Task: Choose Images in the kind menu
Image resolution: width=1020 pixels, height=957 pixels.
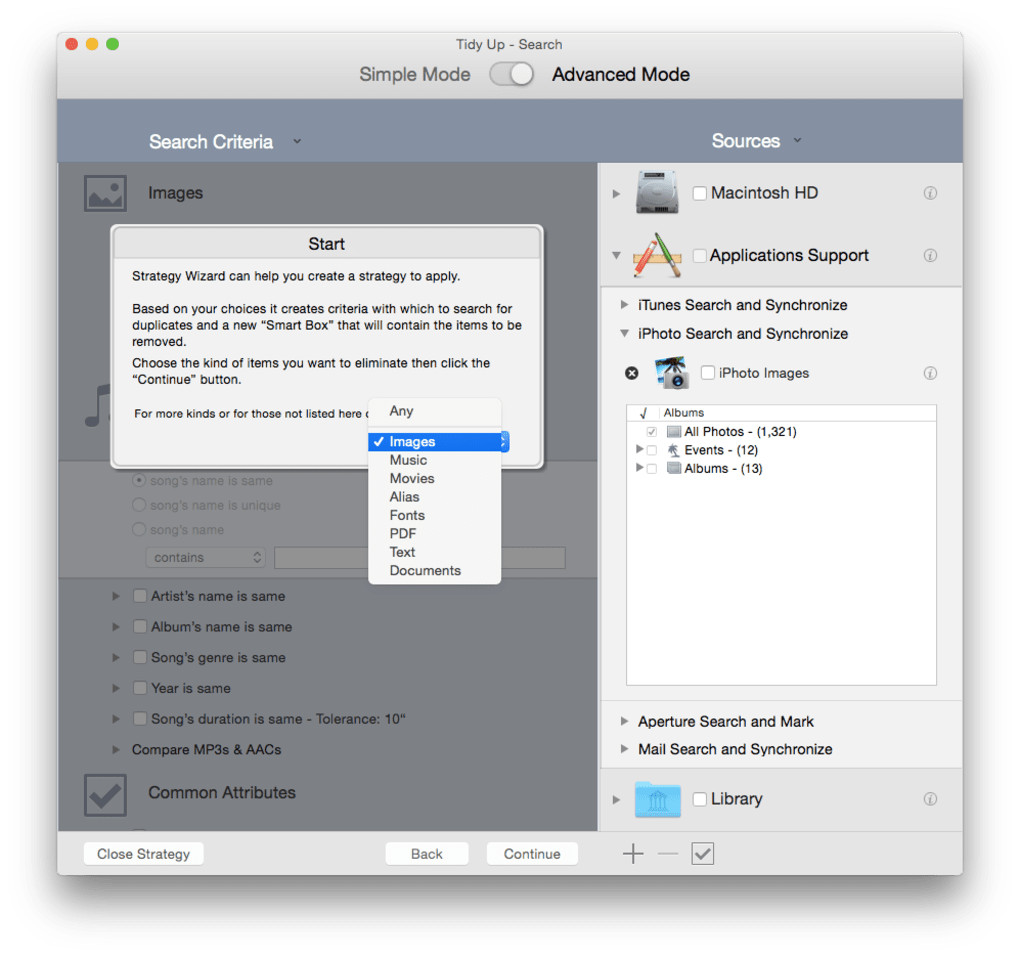Action: (x=435, y=442)
